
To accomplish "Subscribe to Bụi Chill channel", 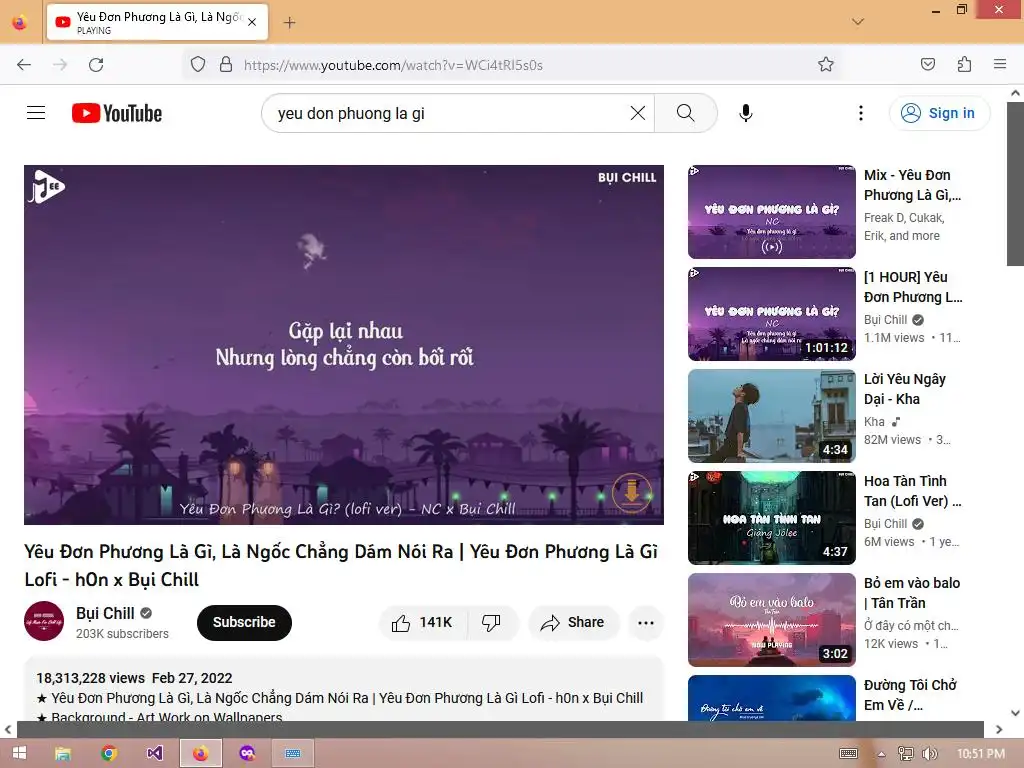I will pyautogui.click(x=244, y=622).
